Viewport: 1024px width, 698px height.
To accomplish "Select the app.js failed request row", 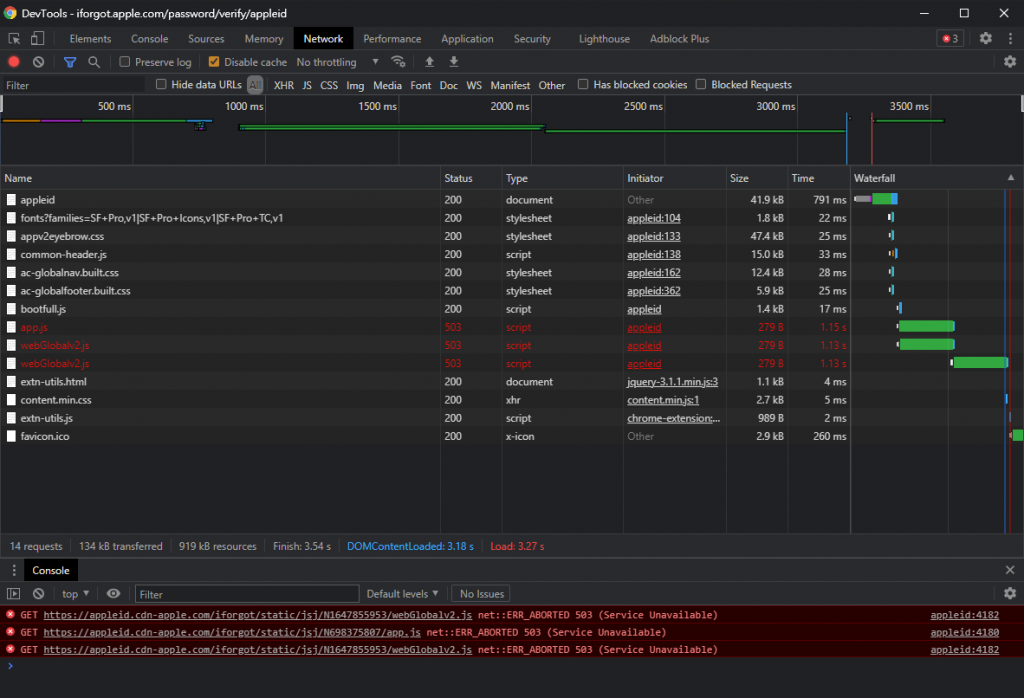I will tap(424, 327).
